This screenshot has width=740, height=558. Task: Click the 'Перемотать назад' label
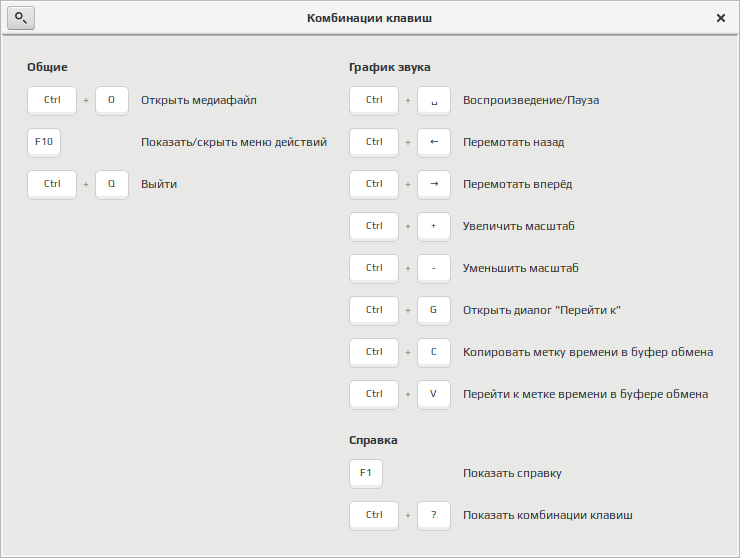point(513,142)
